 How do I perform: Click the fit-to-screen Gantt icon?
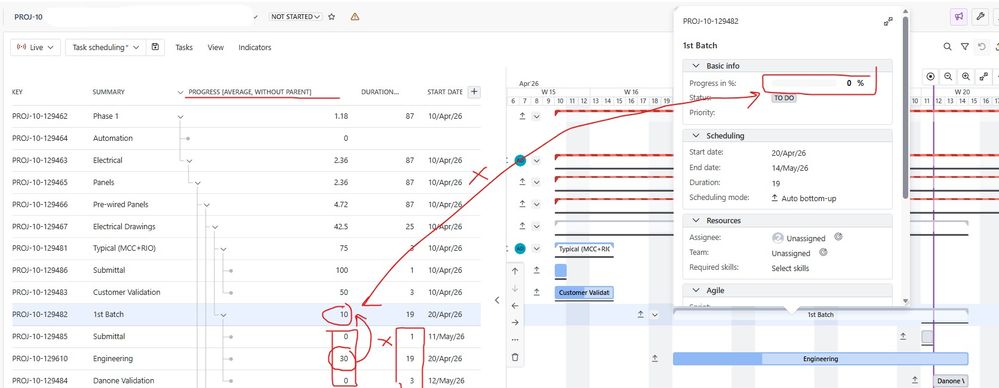click(x=984, y=76)
